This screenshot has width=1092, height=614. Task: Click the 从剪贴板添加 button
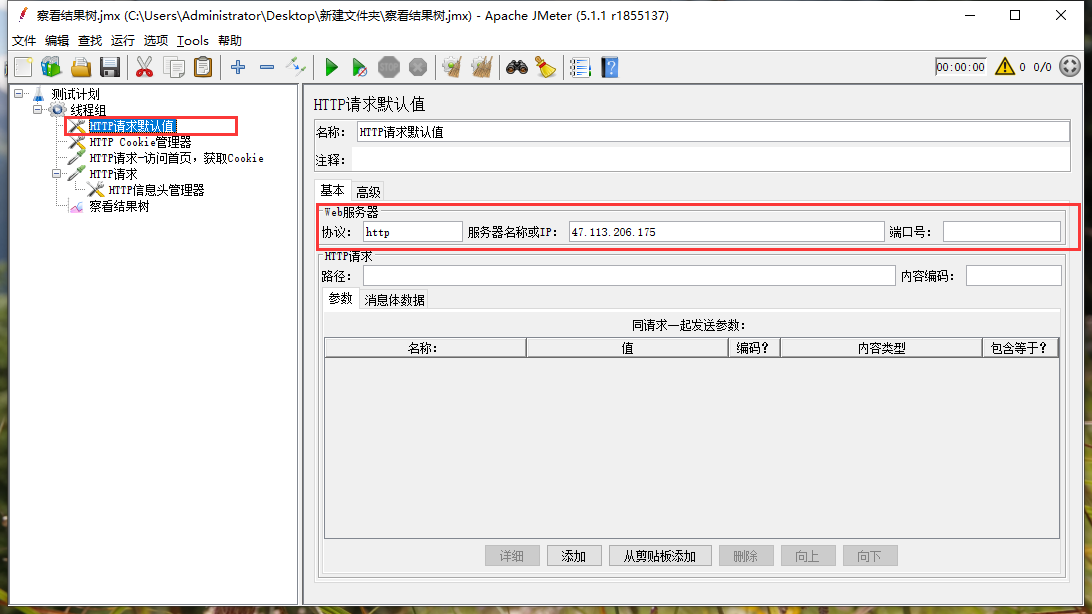(660, 556)
